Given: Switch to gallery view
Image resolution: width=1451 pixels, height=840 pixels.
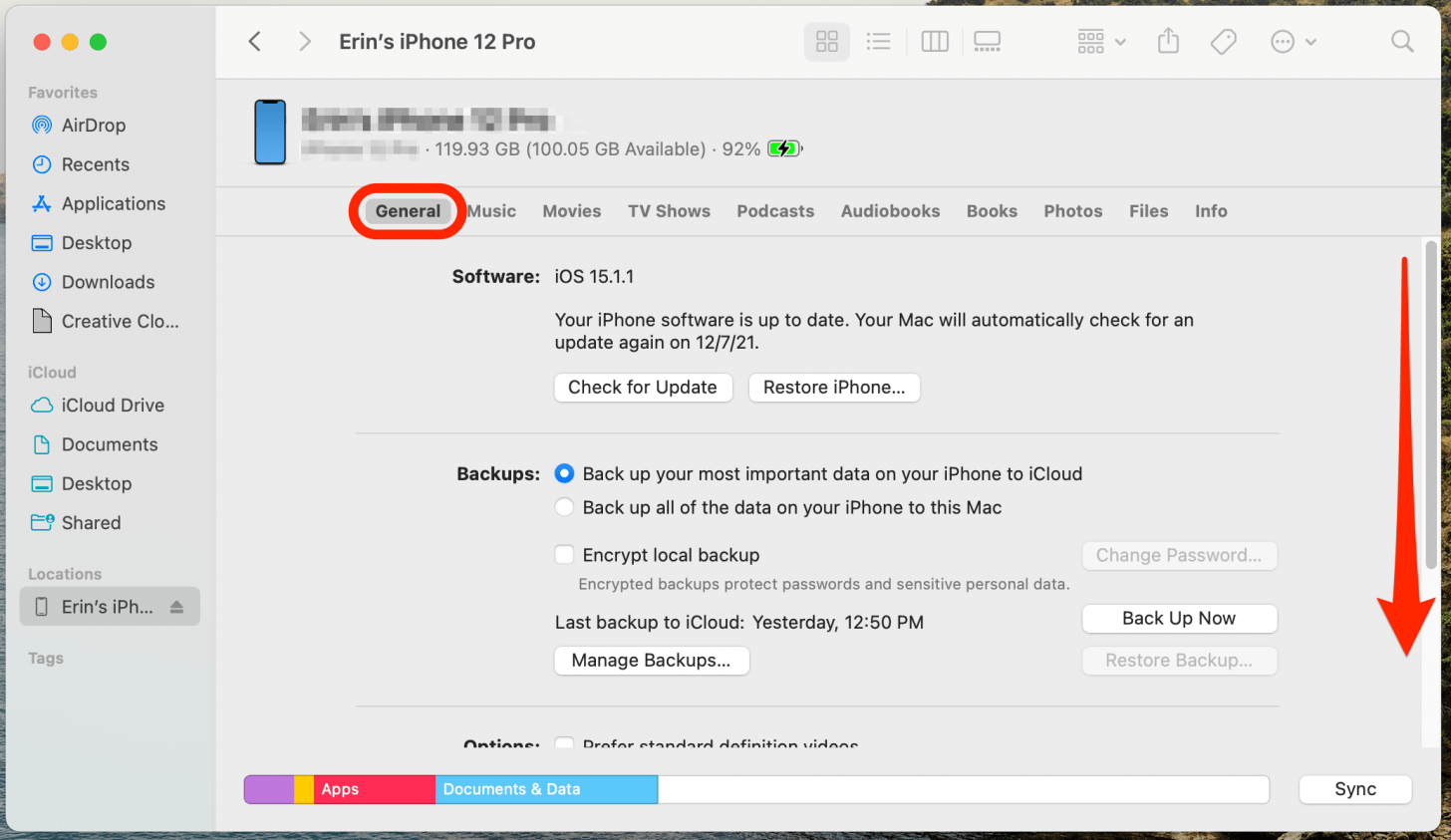Looking at the screenshot, I should pos(988,41).
